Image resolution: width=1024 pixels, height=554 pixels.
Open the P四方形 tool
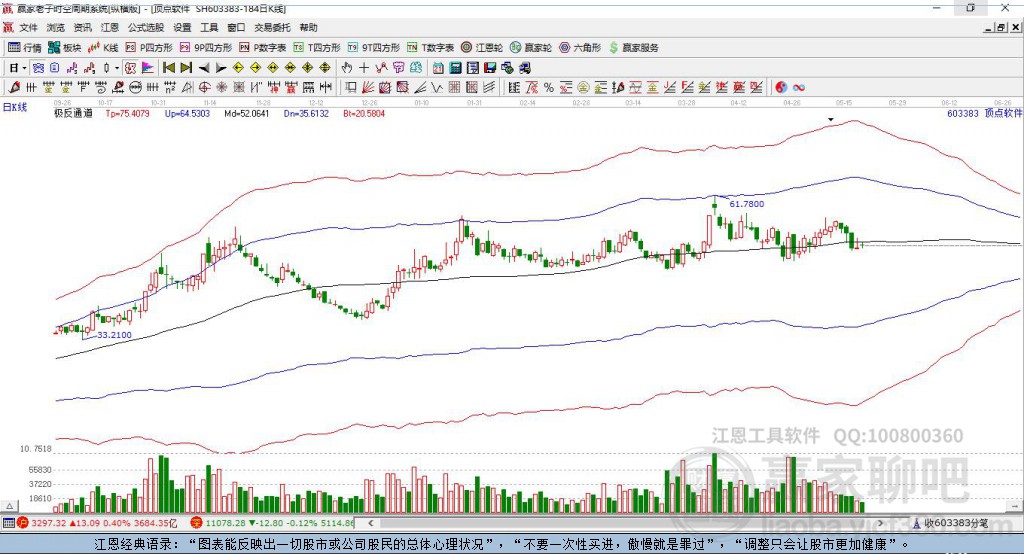(x=149, y=48)
